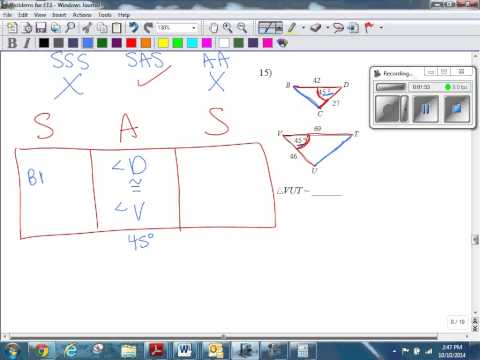Expand the Highlighter options arrow

coord(303,28)
